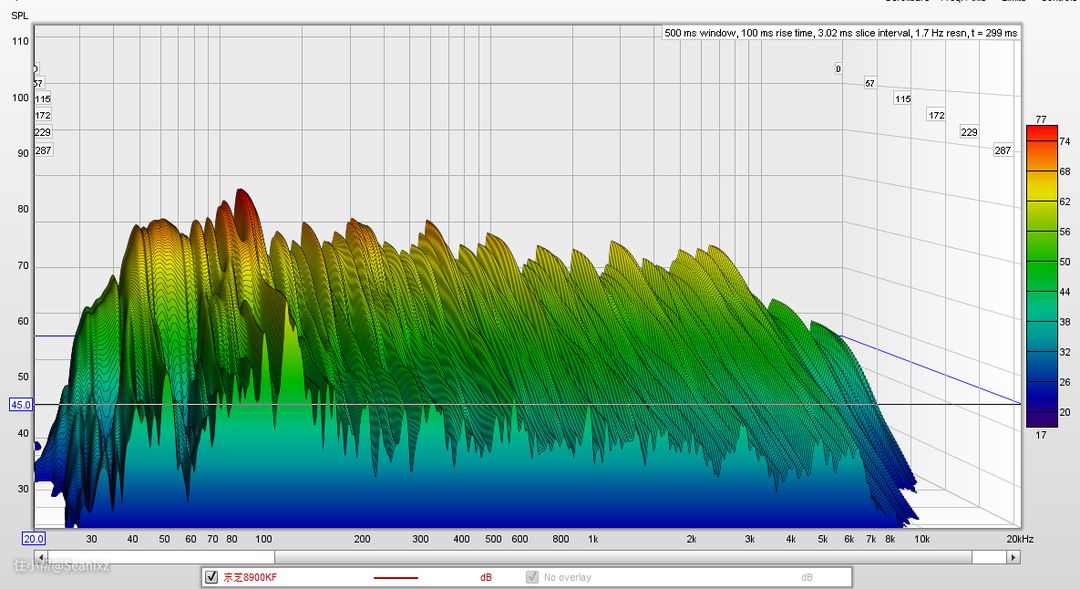Click the horizontal scrollbar right arrow
This screenshot has width=1080, height=589.
[1013, 557]
